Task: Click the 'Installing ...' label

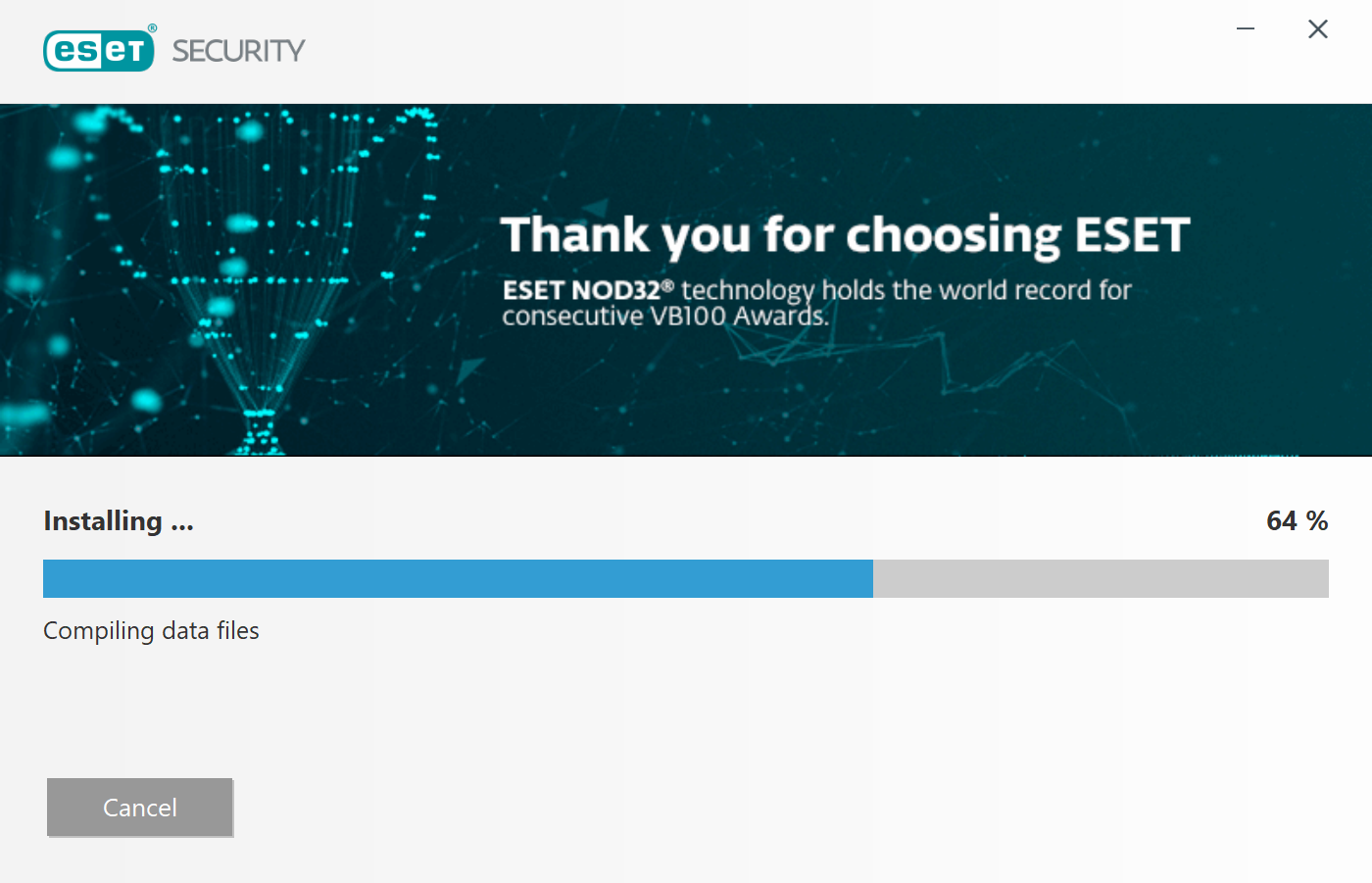Action: 119,521
